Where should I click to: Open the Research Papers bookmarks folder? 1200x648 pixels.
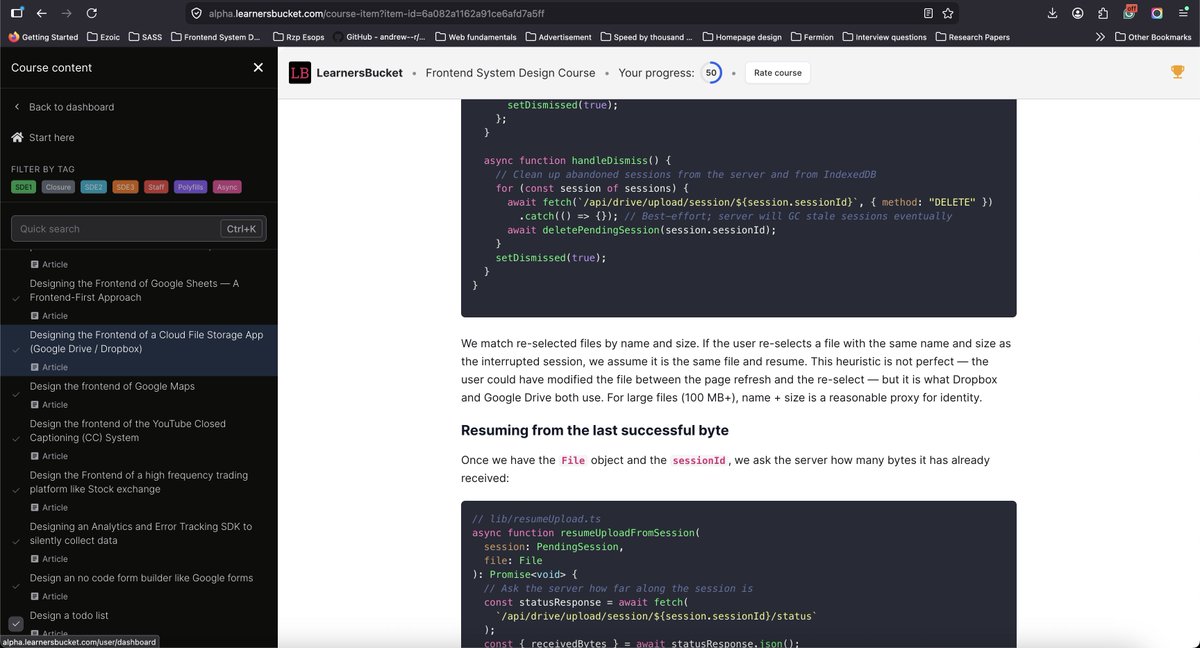click(x=971, y=37)
